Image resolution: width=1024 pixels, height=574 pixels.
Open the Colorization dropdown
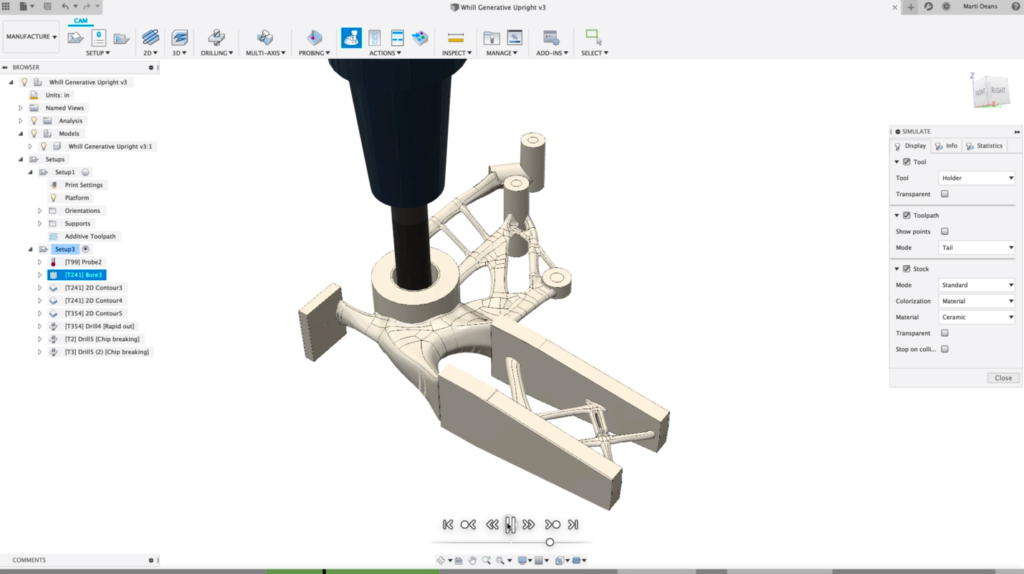[977, 301]
